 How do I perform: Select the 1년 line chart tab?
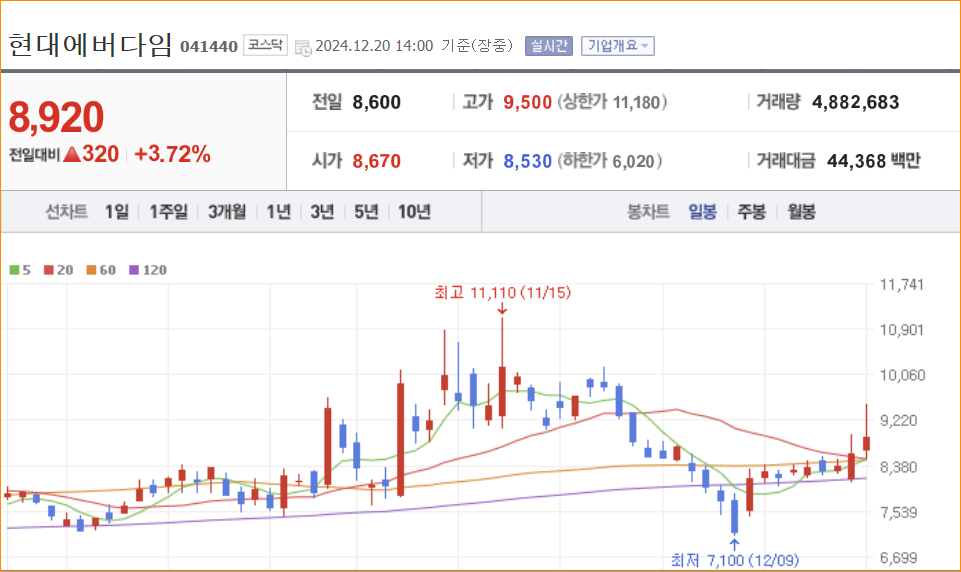278,212
